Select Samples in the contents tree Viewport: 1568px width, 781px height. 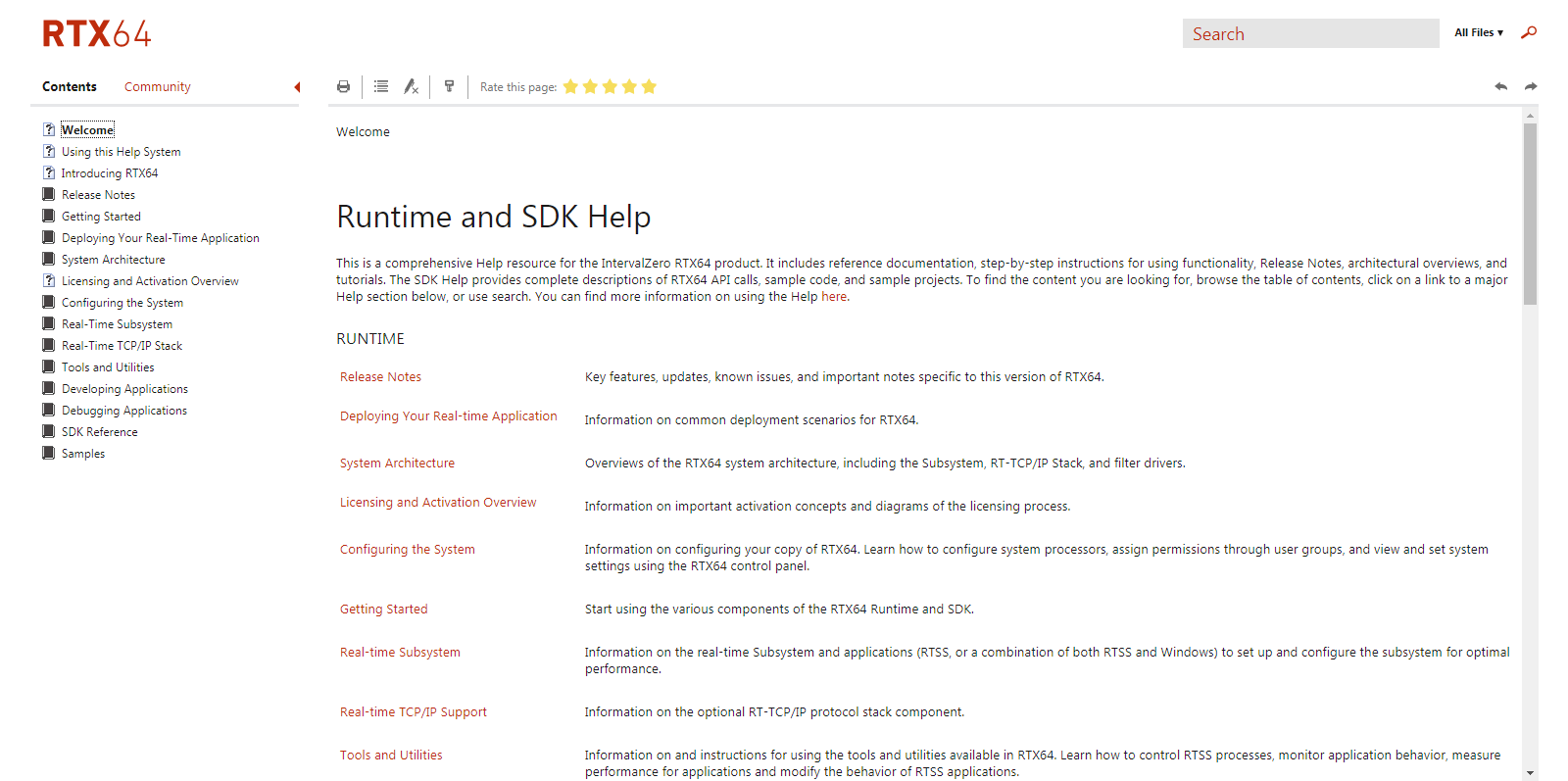click(83, 454)
